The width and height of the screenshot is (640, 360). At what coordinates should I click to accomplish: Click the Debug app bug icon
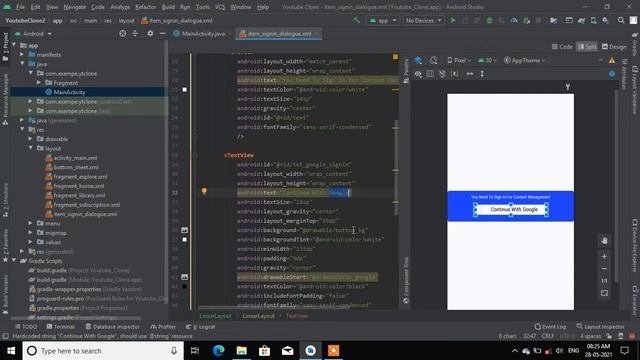[x=489, y=20]
